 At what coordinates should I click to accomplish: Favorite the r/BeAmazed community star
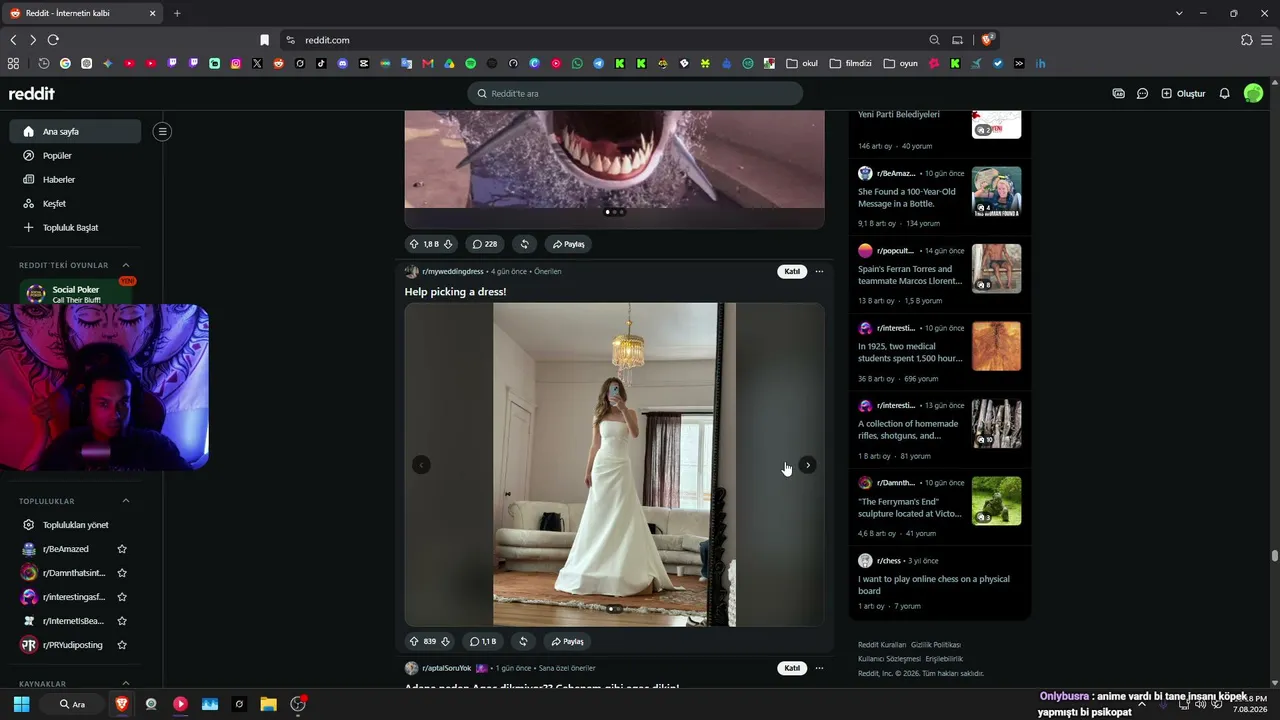click(122, 549)
